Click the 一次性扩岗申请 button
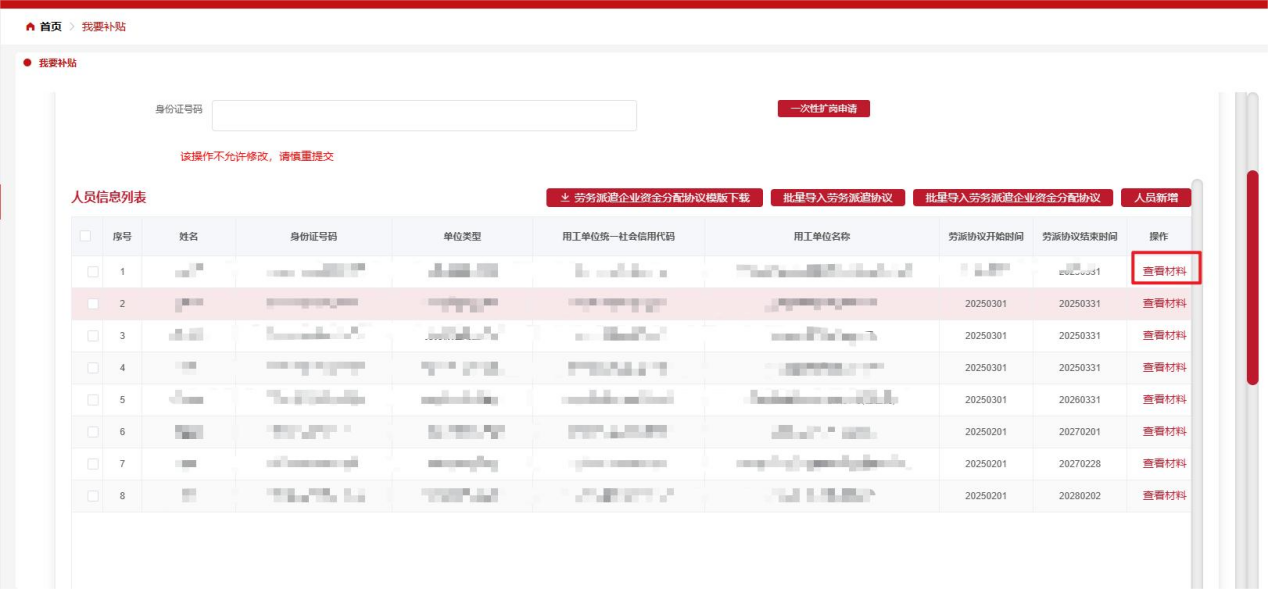 [x=822, y=108]
